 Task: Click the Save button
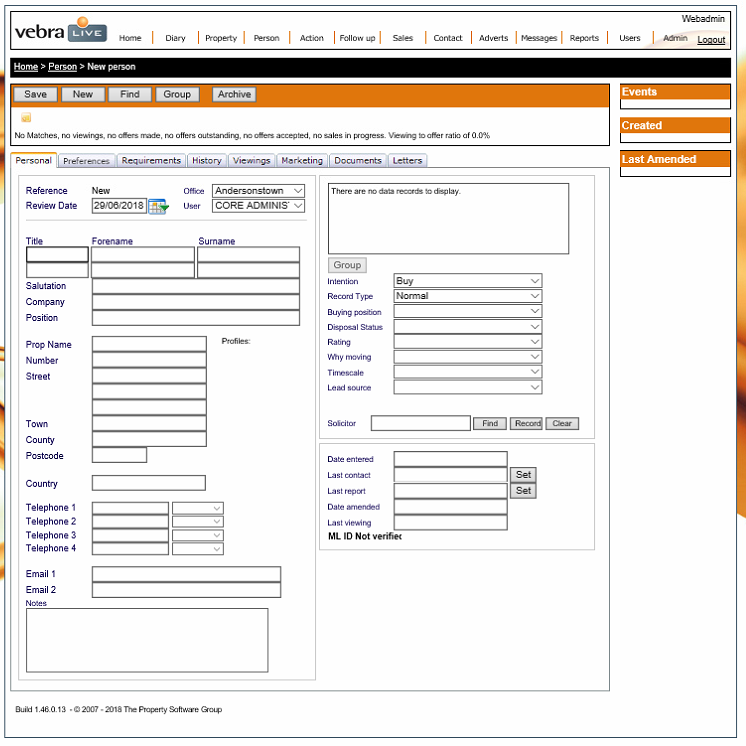(x=36, y=94)
